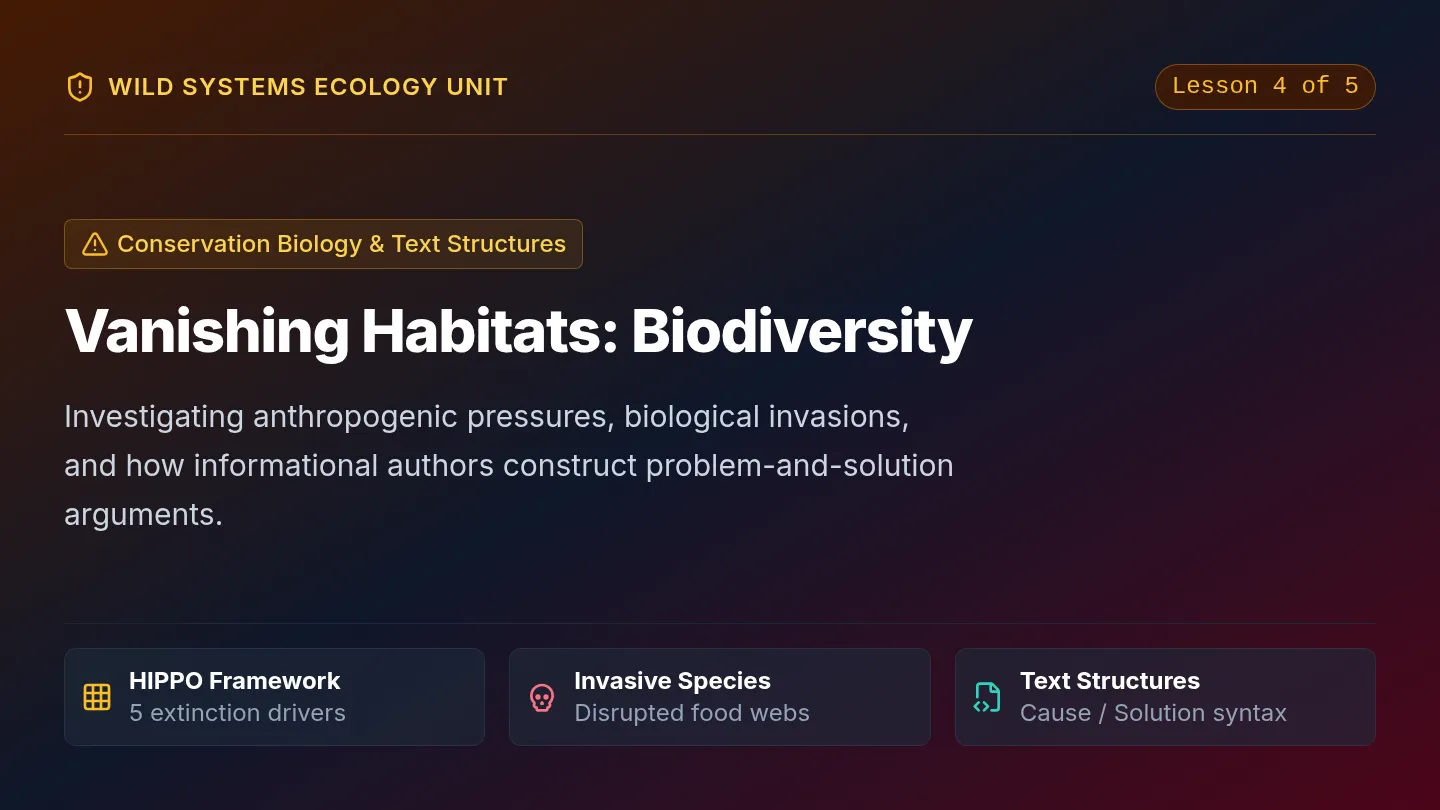
Task: Click the horizontal divider under the header
Action: pos(720,134)
